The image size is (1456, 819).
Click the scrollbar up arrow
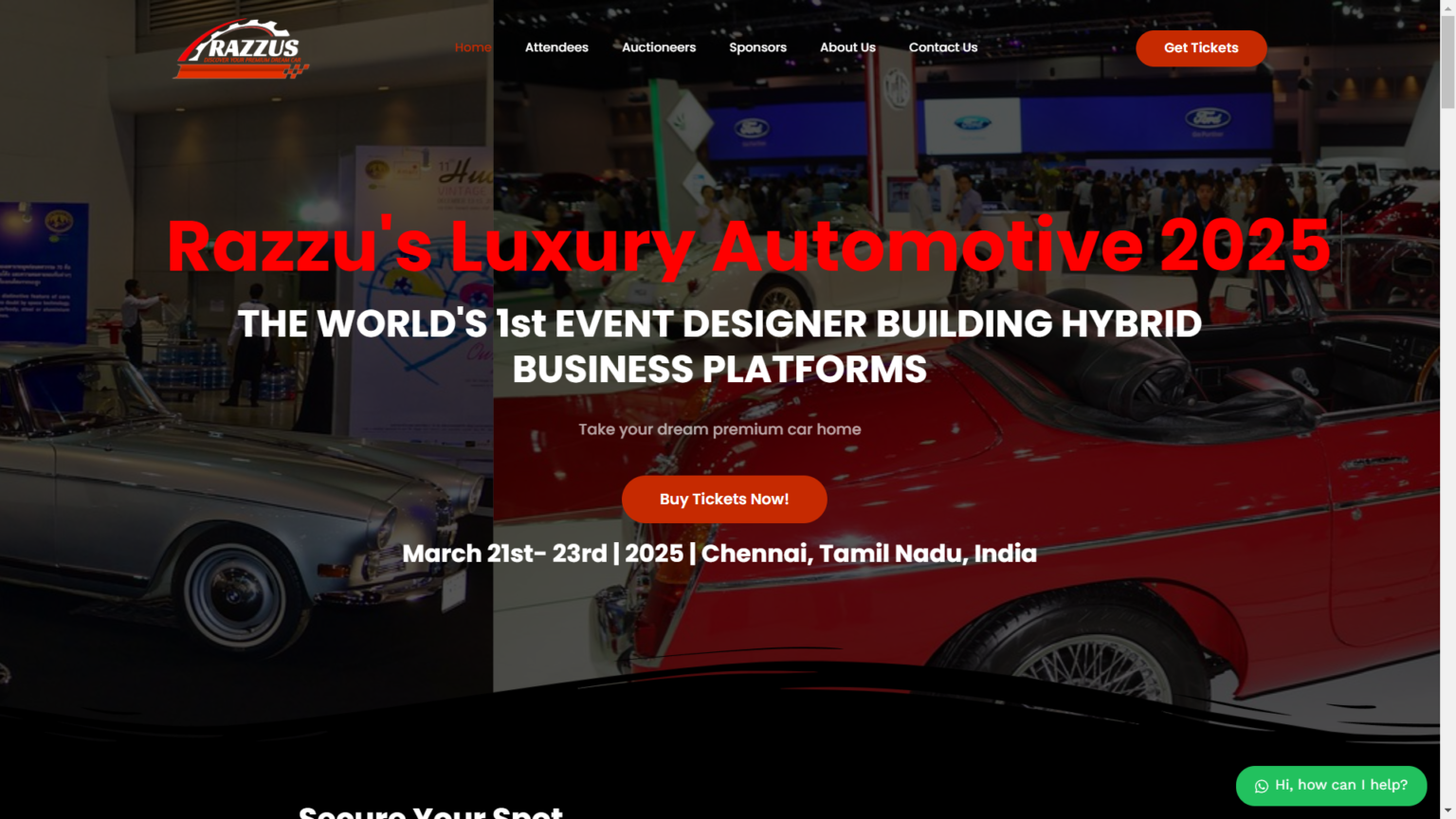click(1448, 8)
